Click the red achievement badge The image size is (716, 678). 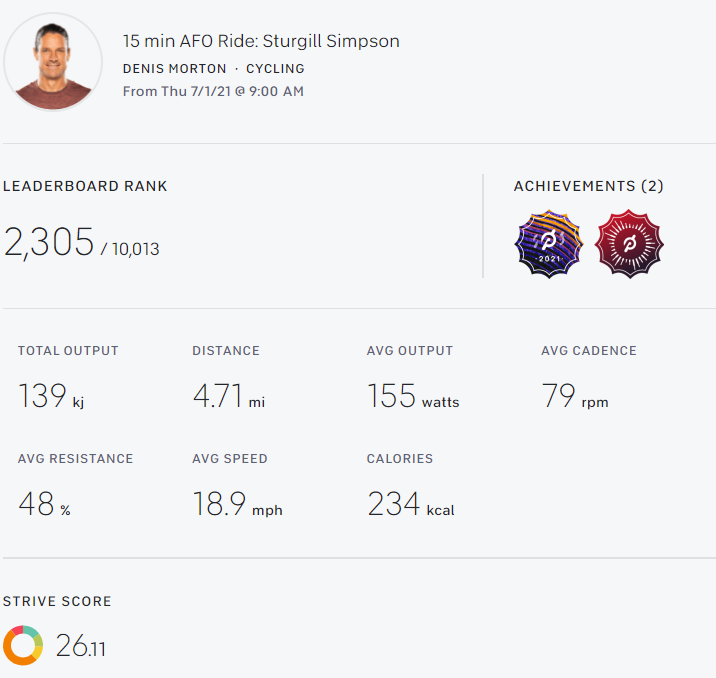629,244
